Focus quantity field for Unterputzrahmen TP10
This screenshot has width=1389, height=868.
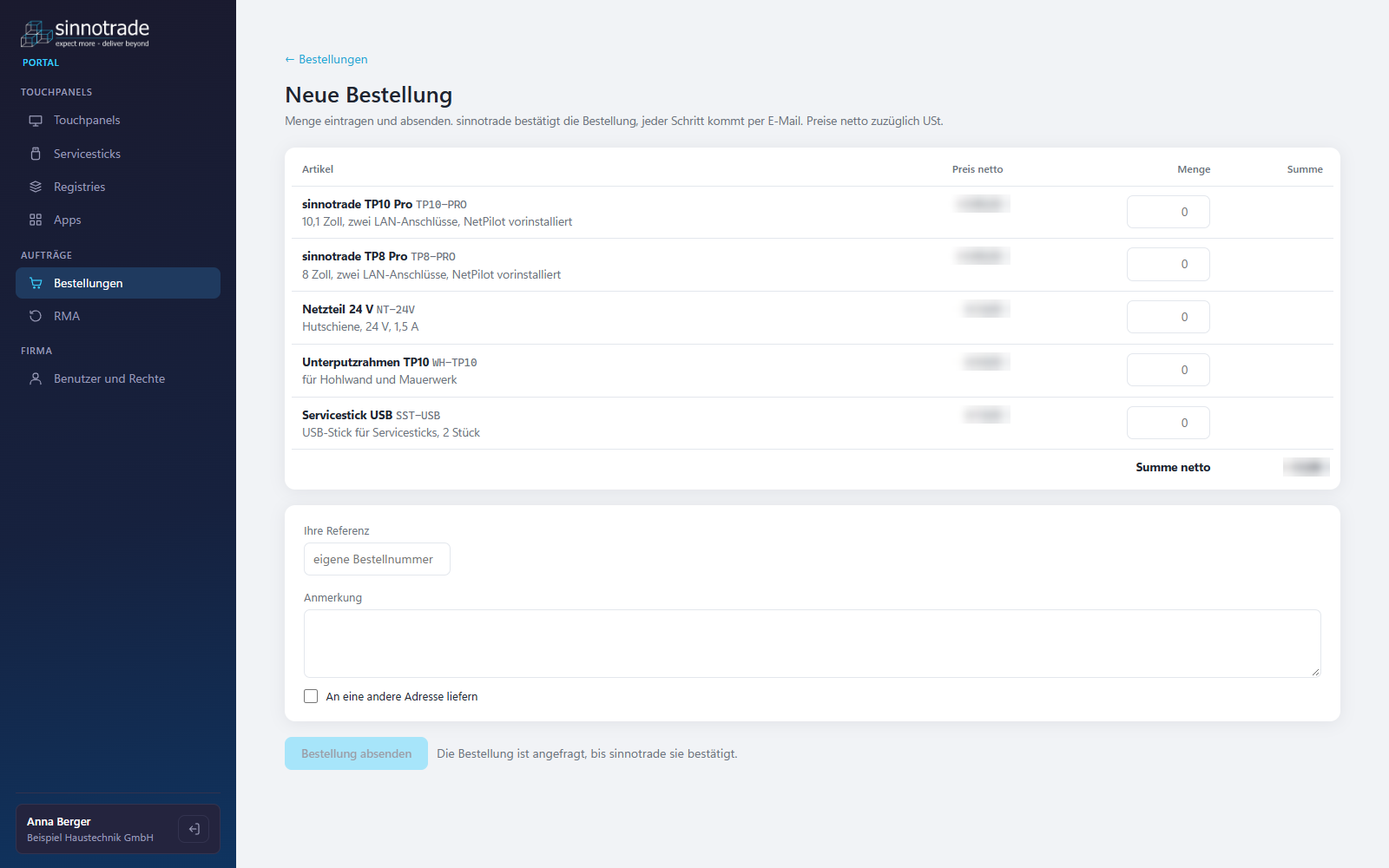click(x=1168, y=370)
